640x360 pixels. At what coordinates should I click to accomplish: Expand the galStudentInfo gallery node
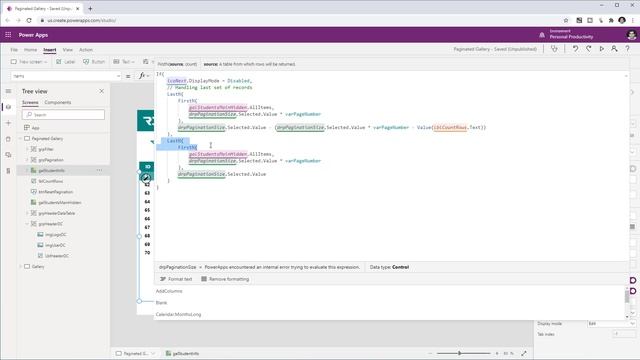coord(27,171)
